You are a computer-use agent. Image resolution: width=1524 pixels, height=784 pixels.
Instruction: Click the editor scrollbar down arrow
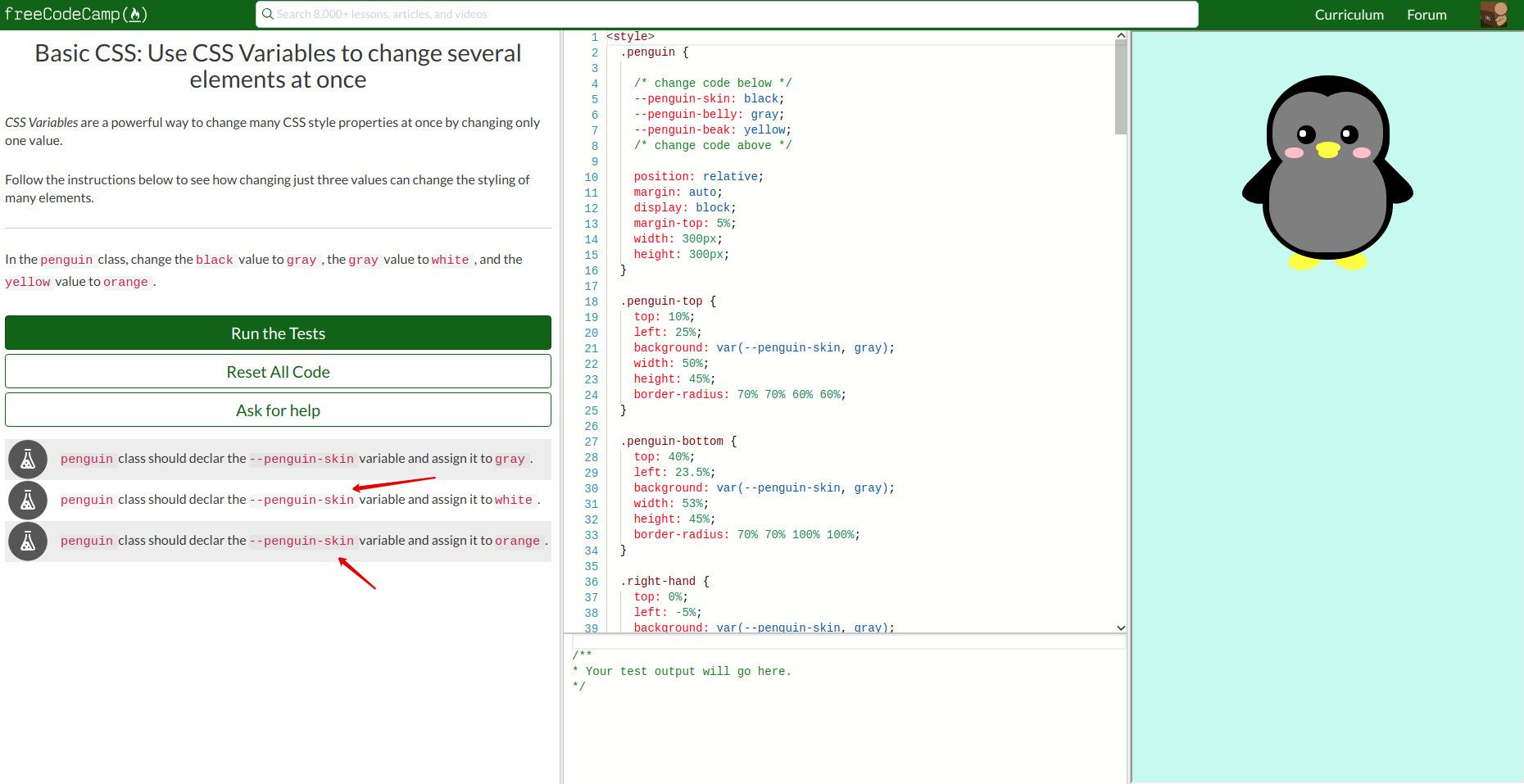coord(1120,628)
